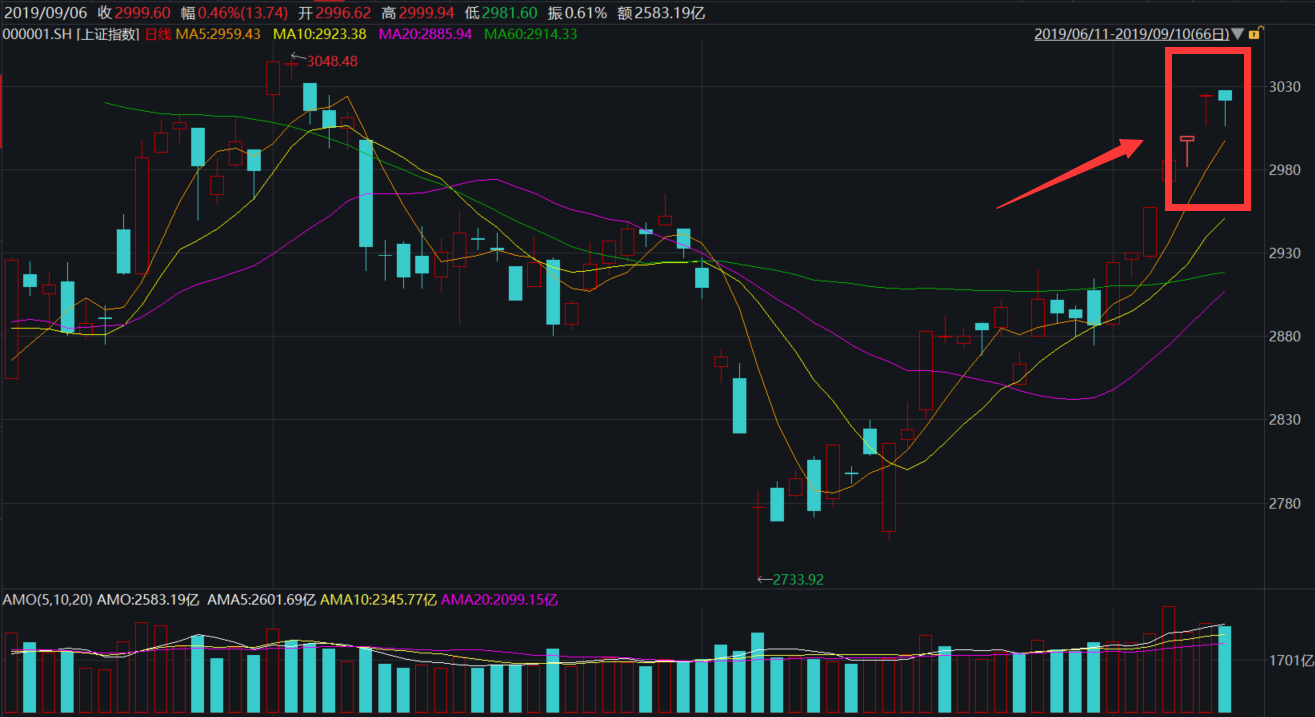Toggle the MA5 indicator label

pos(218,33)
